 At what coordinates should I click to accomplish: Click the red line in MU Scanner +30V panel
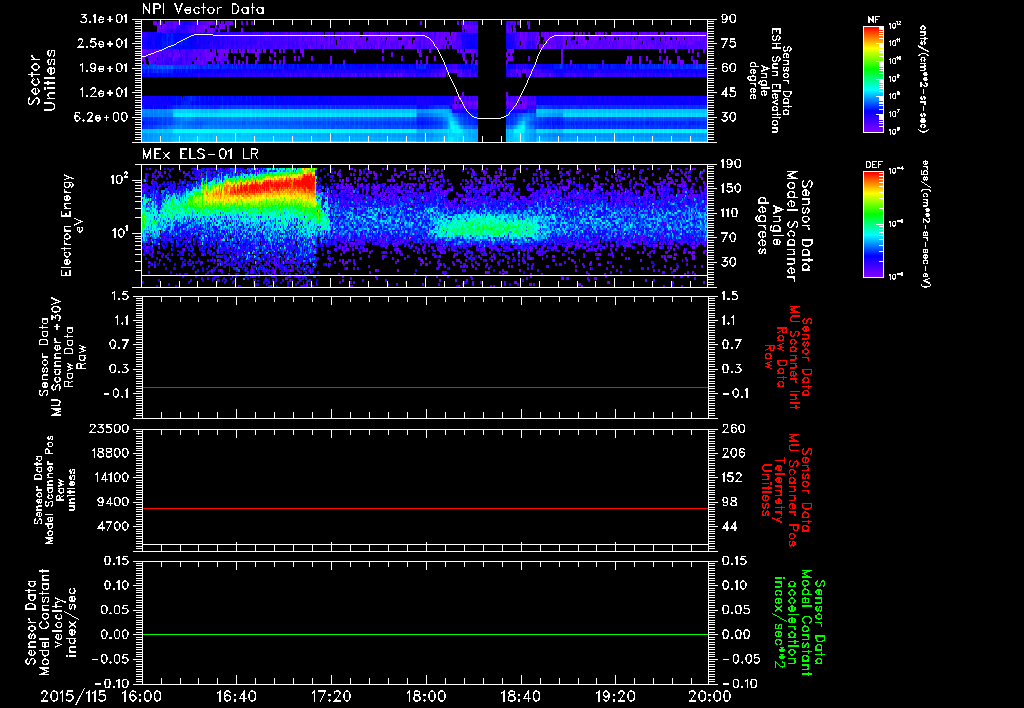pos(424,387)
